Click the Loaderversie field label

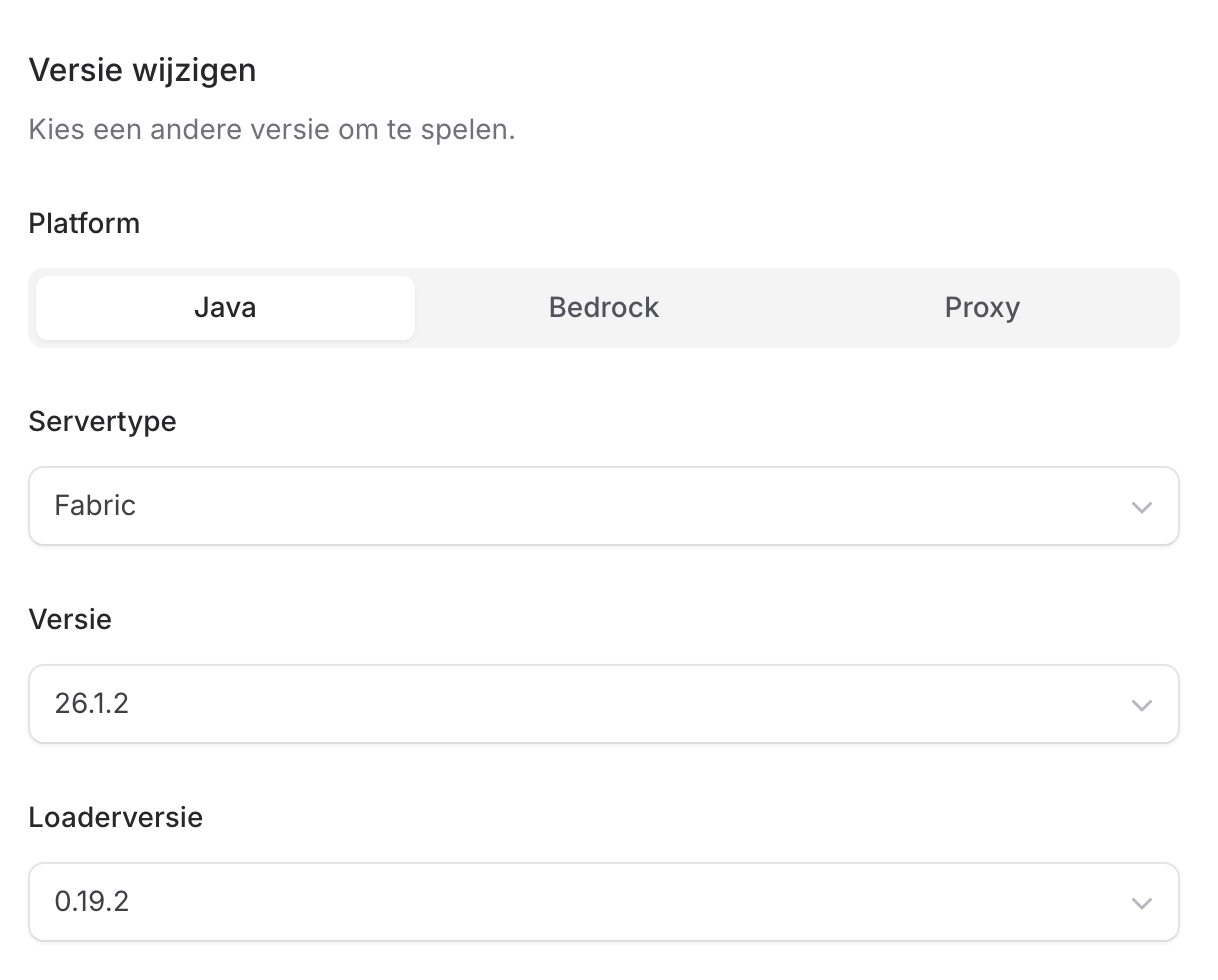(x=116, y=817)
